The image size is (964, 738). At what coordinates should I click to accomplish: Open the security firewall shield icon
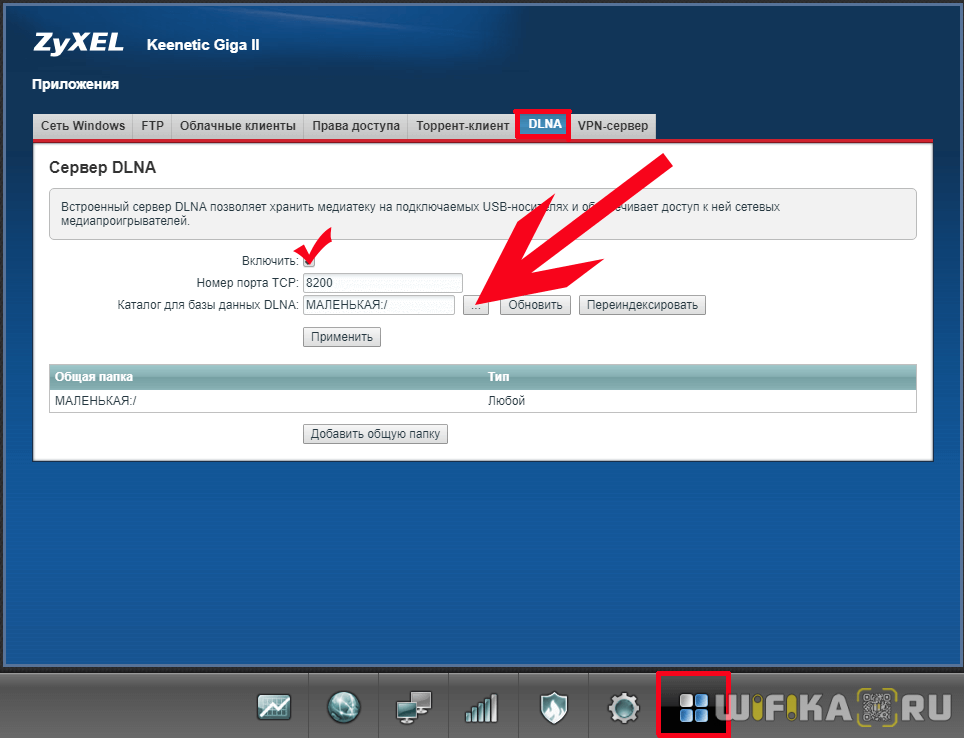(x=554, y=707)
